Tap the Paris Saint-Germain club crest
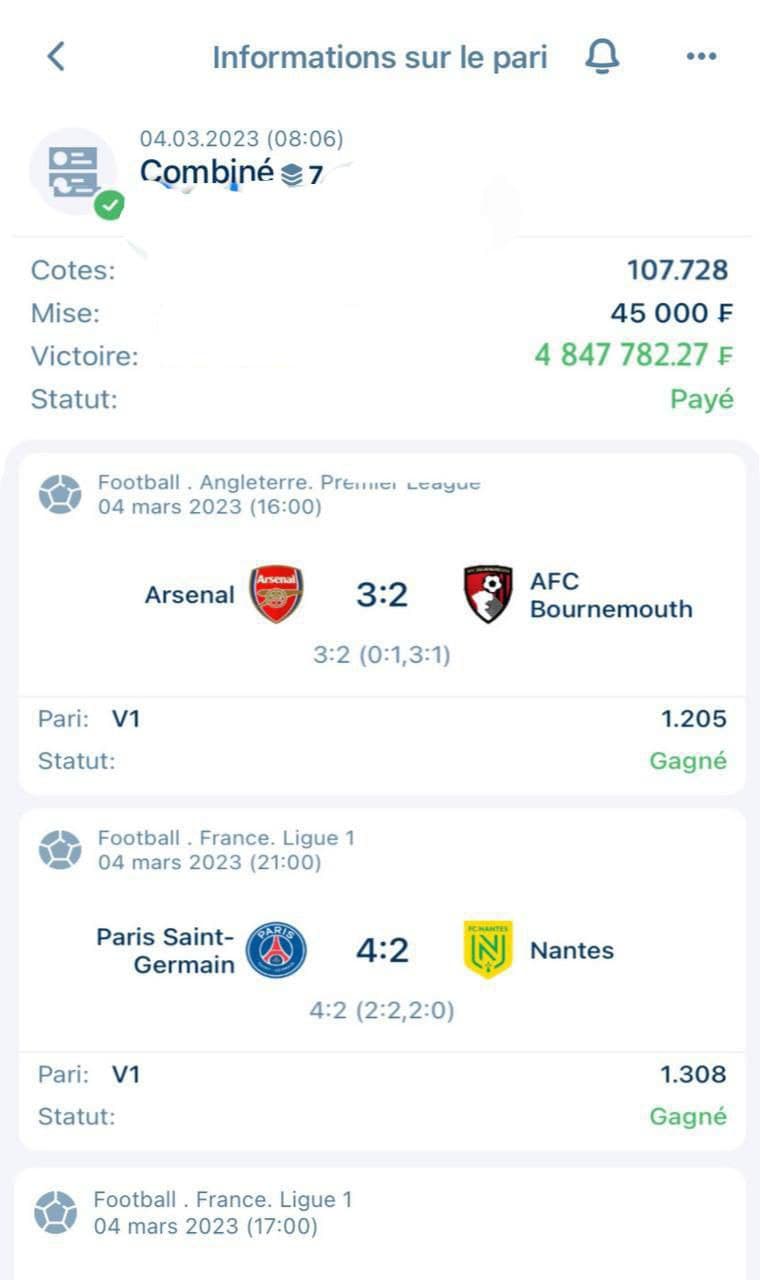This screenshot has width=760, height=1280. 276,950
